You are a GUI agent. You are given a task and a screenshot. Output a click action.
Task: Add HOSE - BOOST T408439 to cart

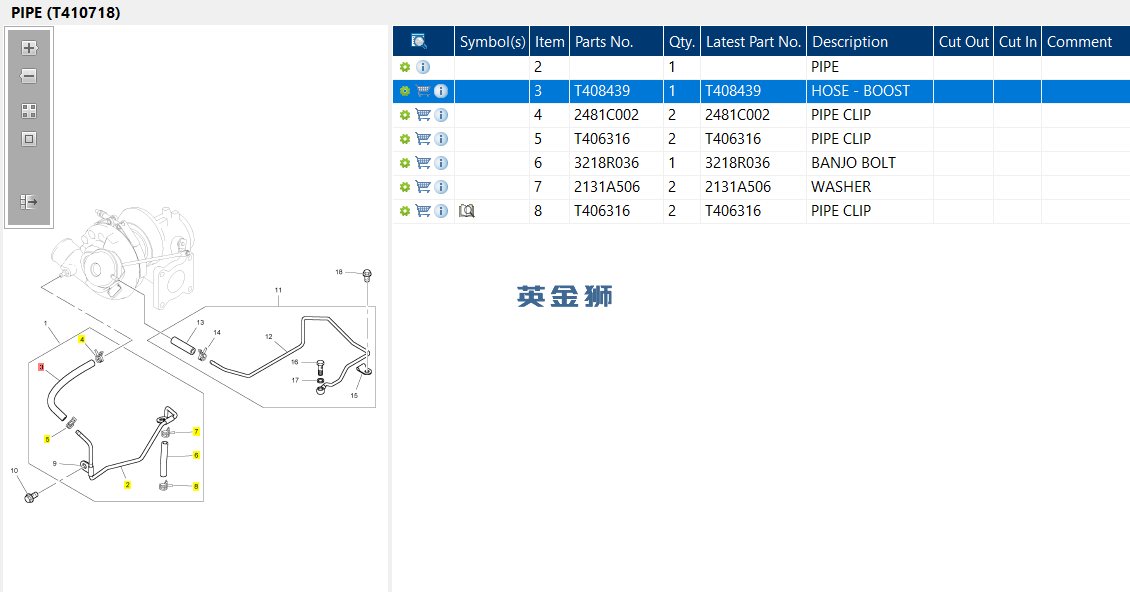tap(423, 91)
